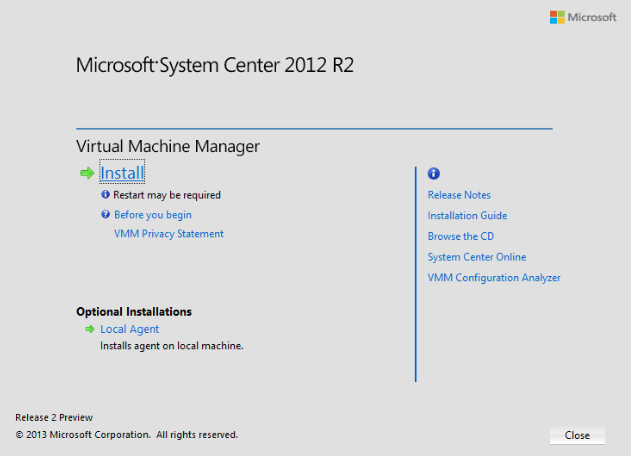The image size is (632, 456).
Task: Click the green arrow beside Install
Action: pyautogui.click(x=86, y=173)
